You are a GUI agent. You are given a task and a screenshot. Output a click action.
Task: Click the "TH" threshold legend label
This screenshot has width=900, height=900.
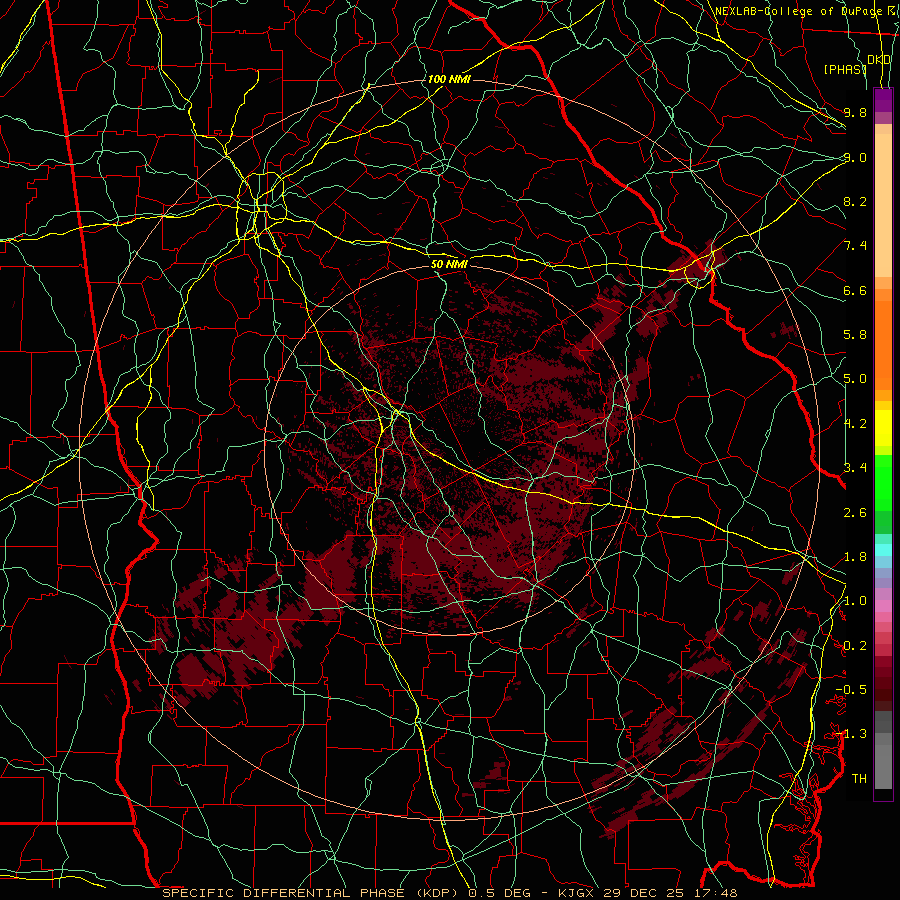859,779
